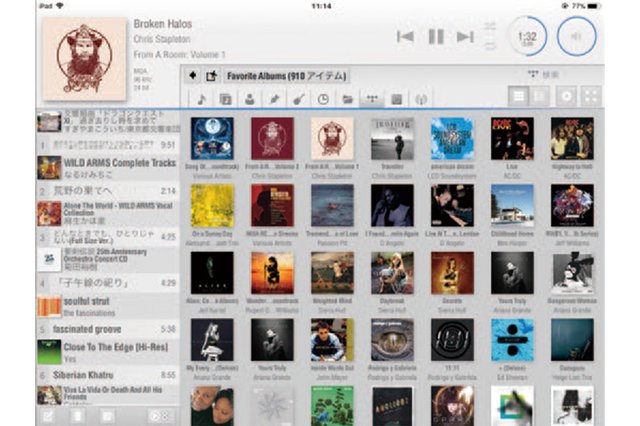
Task: Browse library by artist person icon
Action: coord(248,99)
